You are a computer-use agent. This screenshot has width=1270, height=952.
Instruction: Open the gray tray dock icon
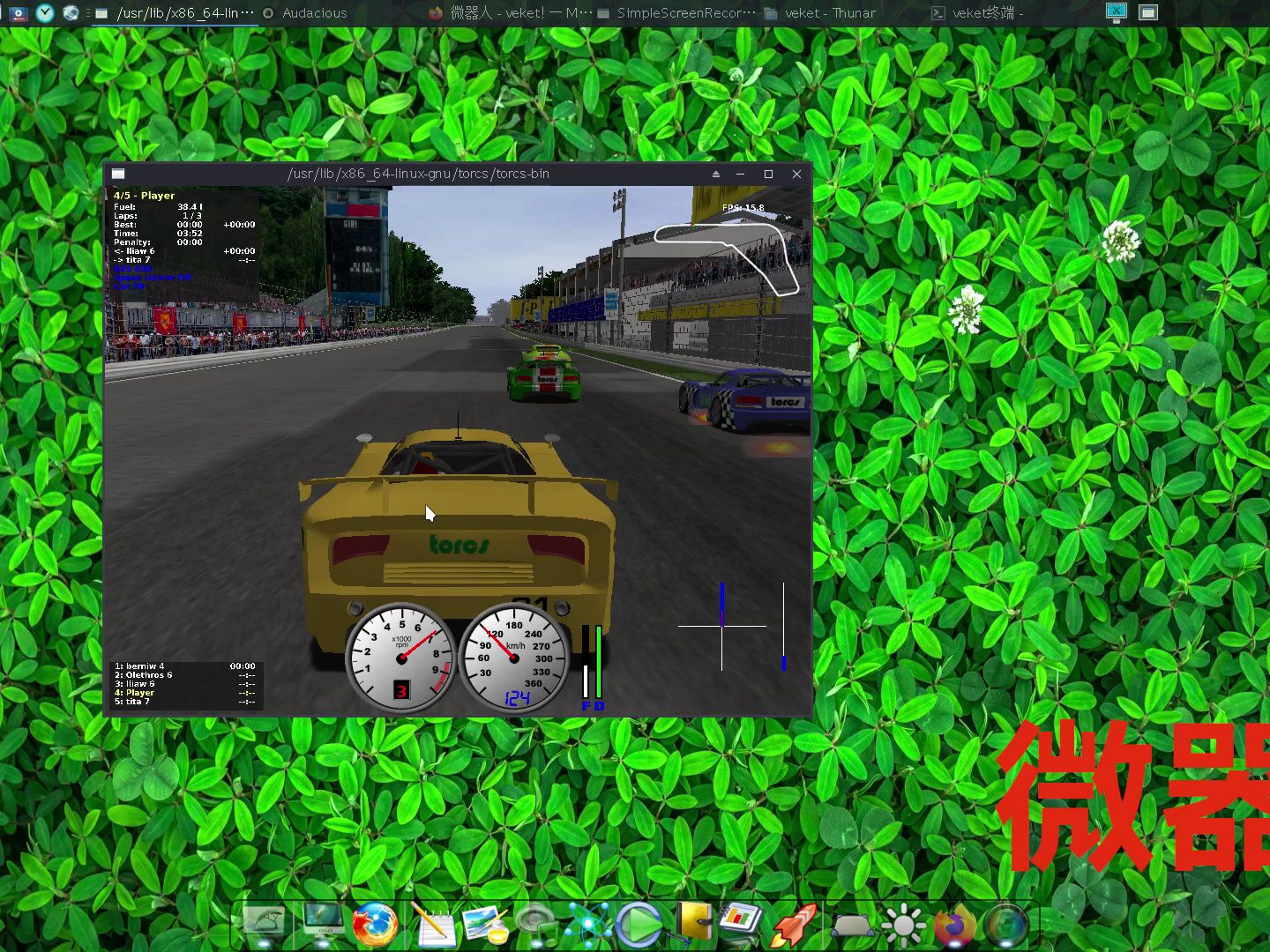pos(853,926)
